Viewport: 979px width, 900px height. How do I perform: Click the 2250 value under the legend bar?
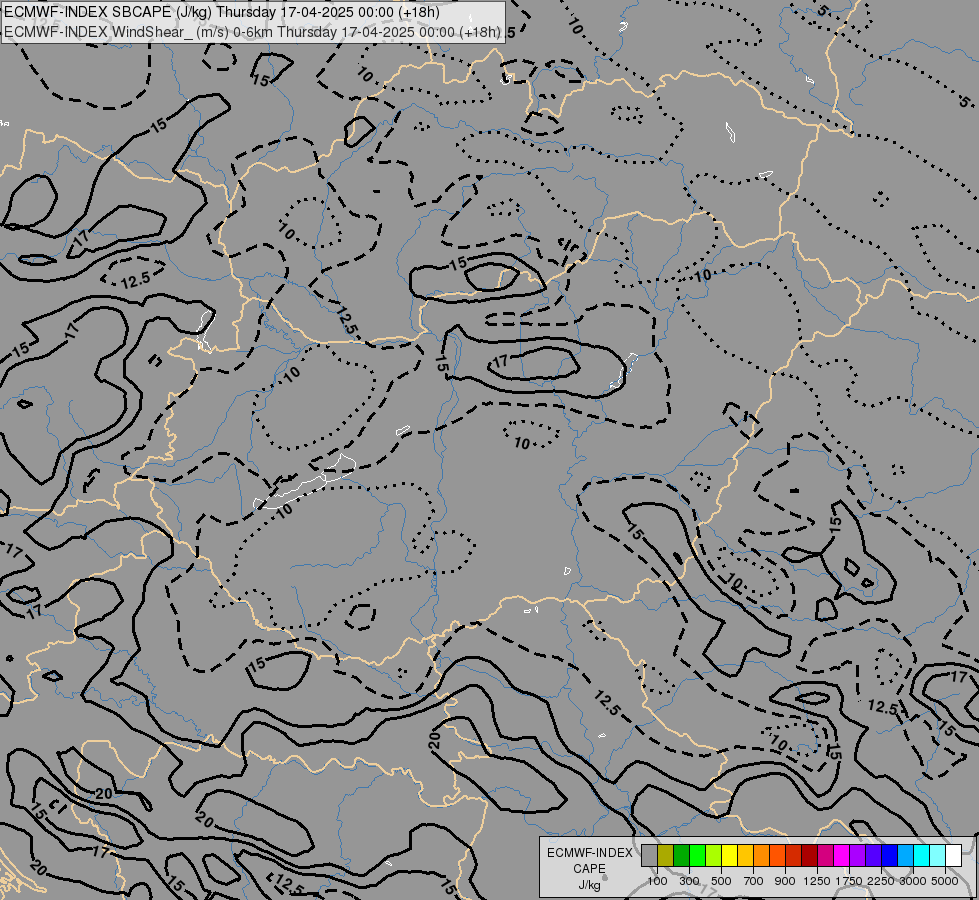pyautogui.click(x=880, y=881)
